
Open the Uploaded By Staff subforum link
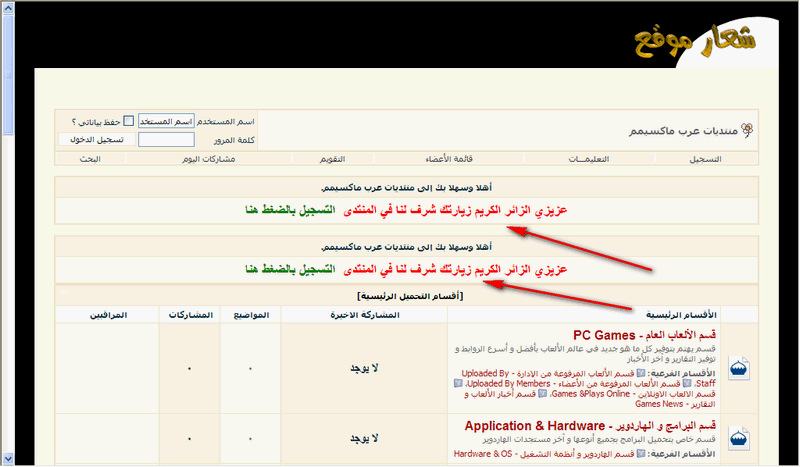tap(588, 378)
